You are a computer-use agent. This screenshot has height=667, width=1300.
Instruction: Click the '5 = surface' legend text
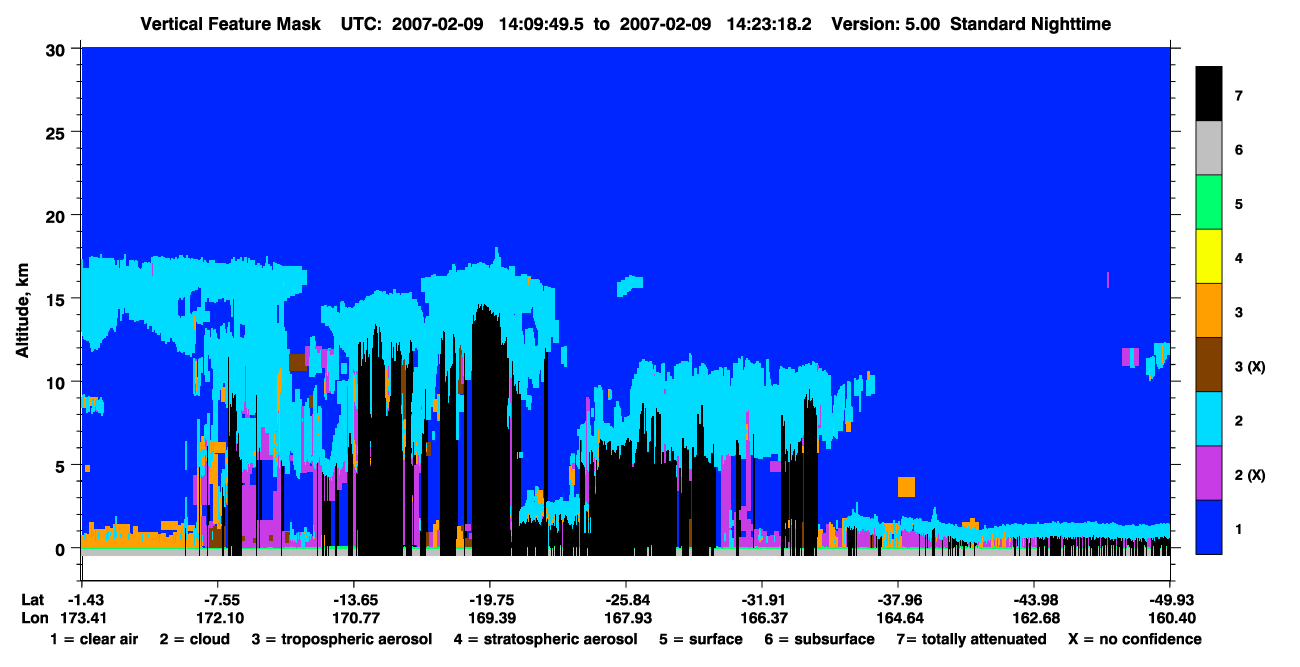(701, 639)
